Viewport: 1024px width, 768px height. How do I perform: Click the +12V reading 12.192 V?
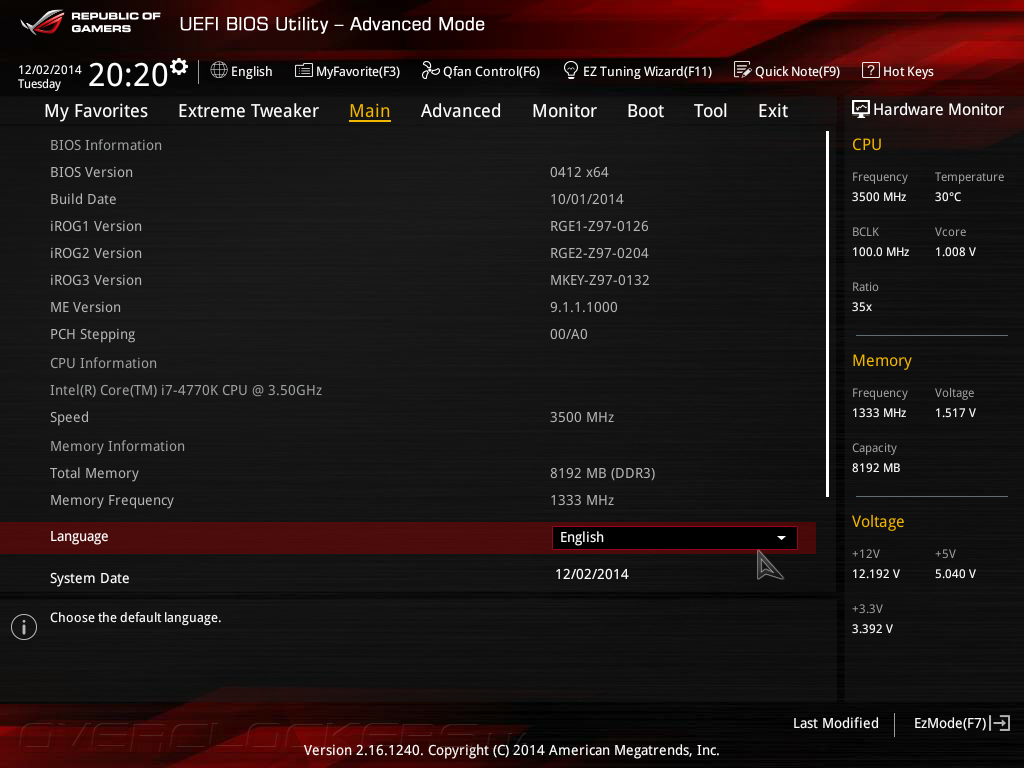[x=876, y=573]
